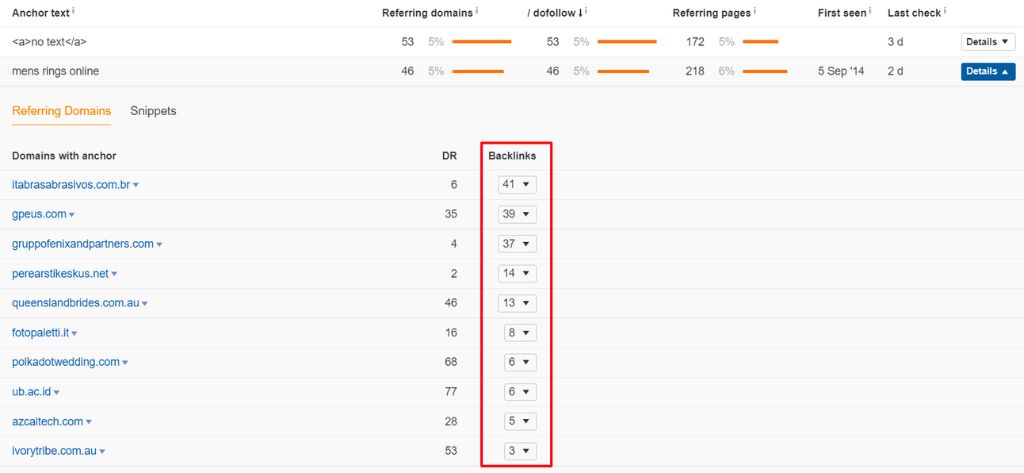Click the info icon next to First seen
This screenshot has width=1024, height=473.
871,11
